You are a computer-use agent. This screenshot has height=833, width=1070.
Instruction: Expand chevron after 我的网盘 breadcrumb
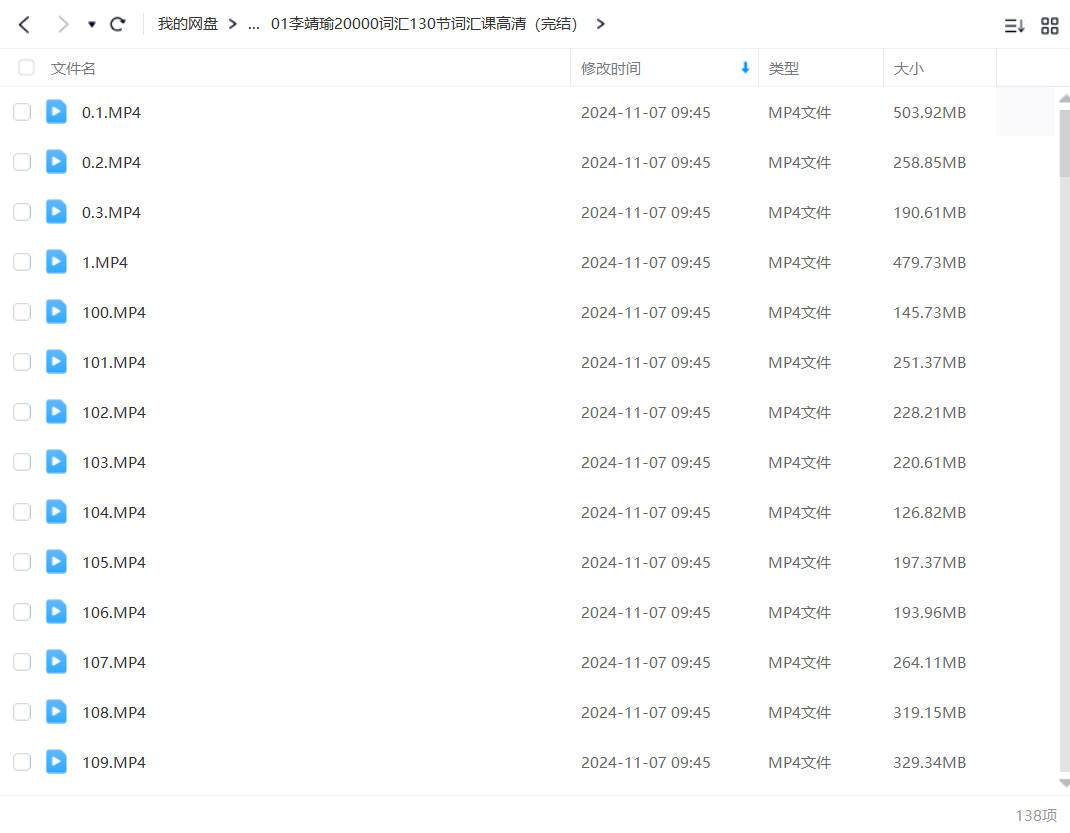[233, 24]
